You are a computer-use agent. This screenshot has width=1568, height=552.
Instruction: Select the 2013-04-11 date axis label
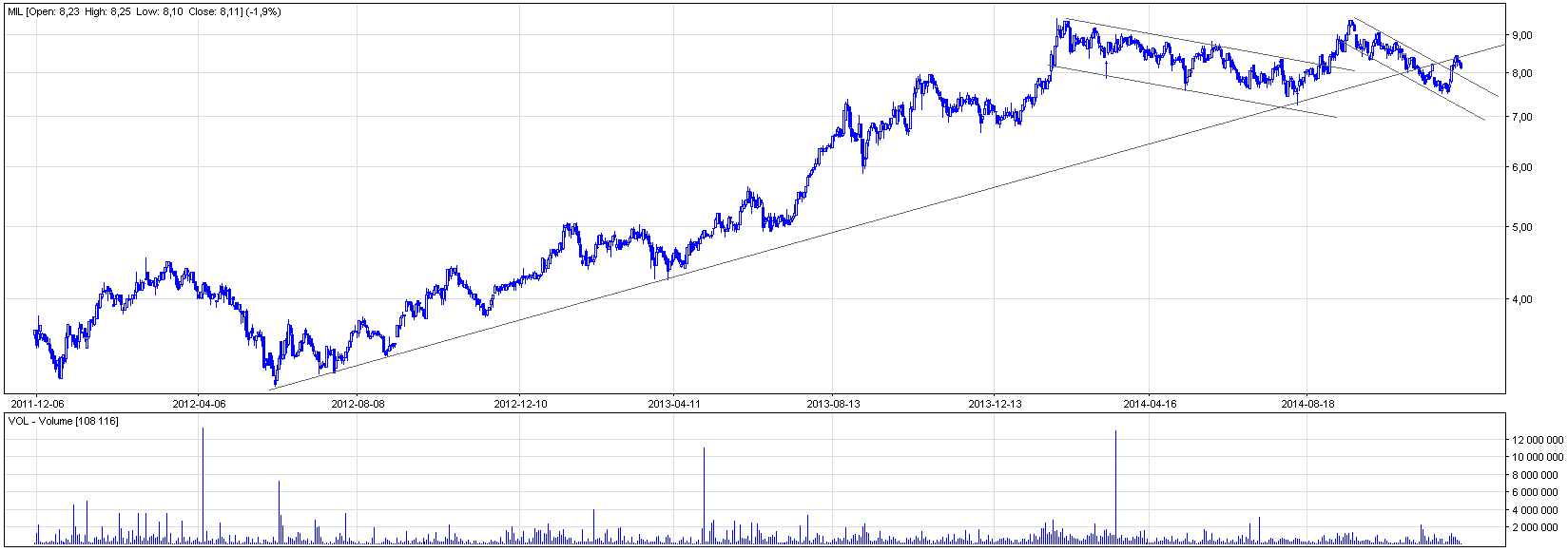pos(674,404)
